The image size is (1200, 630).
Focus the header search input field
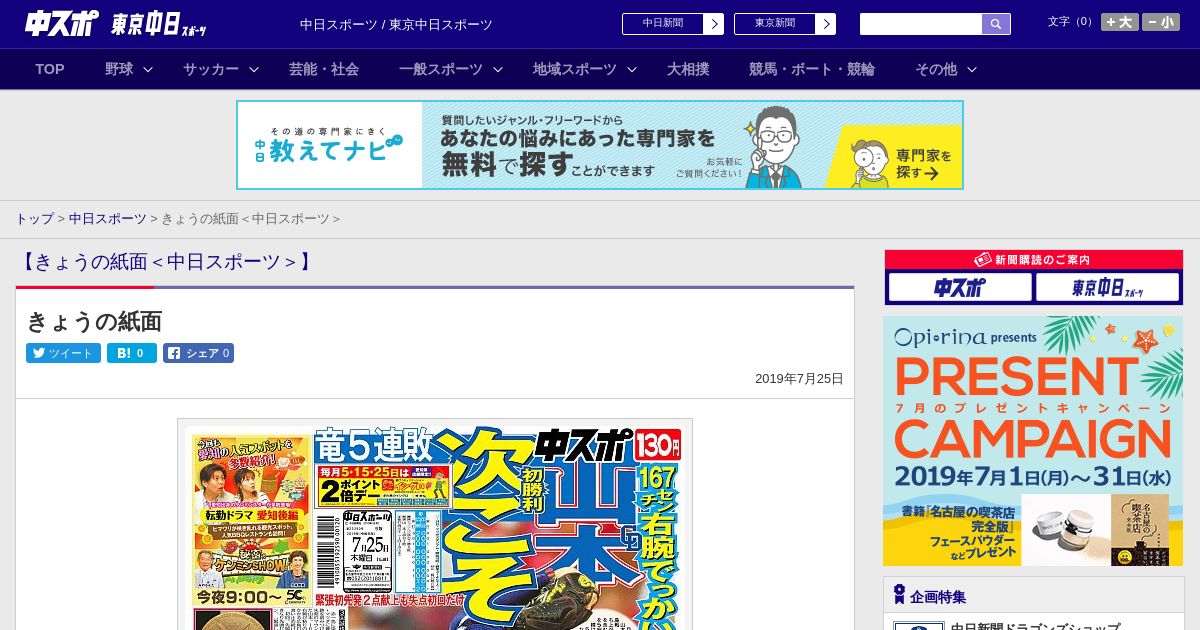(x=921, y=24)
